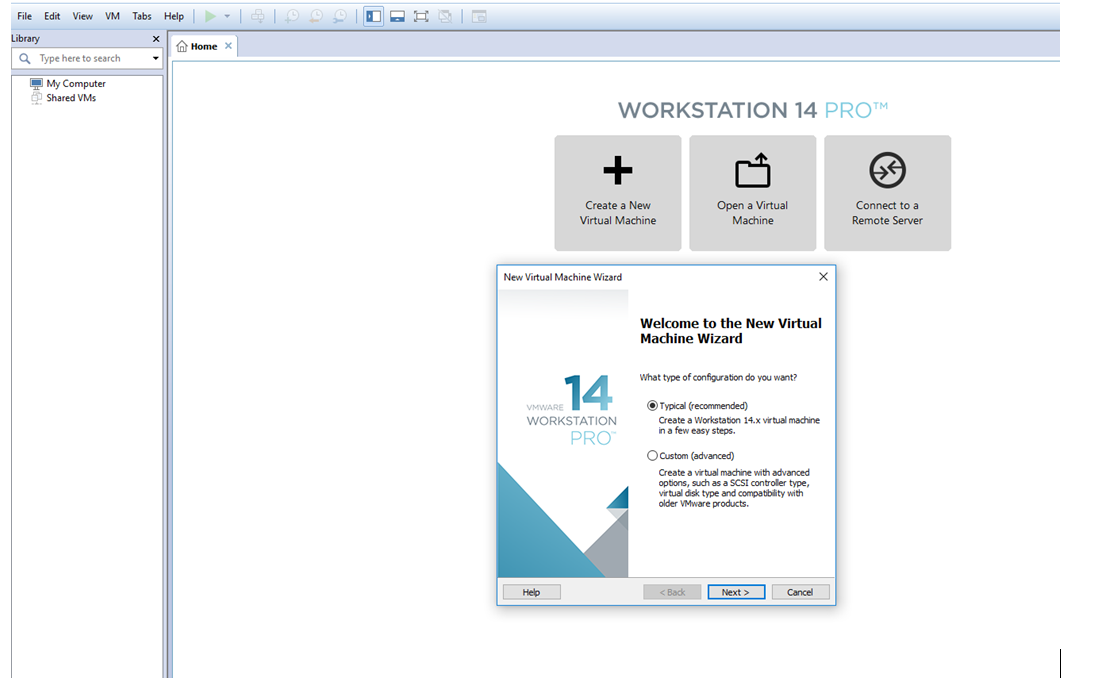Click the Next button in wizard
The width and height of the screenshot is (1104, 690).
[736, 592]
